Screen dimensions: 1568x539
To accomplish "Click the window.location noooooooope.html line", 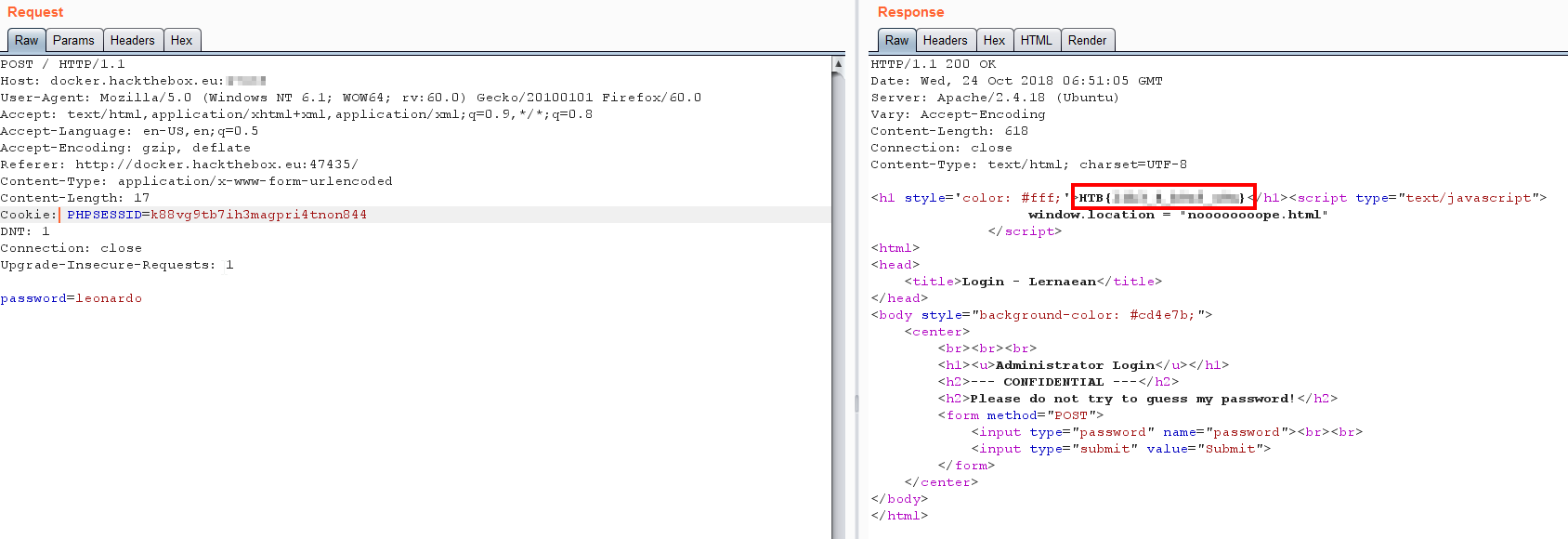I will [x=1178, y=215].
